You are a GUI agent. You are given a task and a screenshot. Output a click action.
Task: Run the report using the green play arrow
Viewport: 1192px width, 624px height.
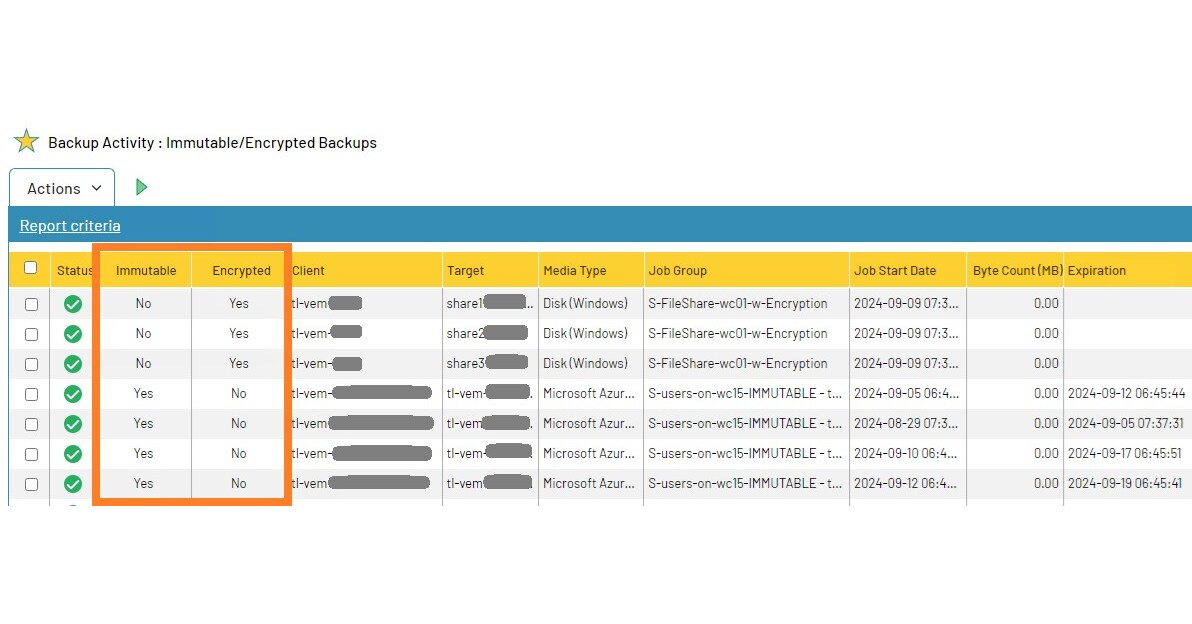click(x=141, y=187)
